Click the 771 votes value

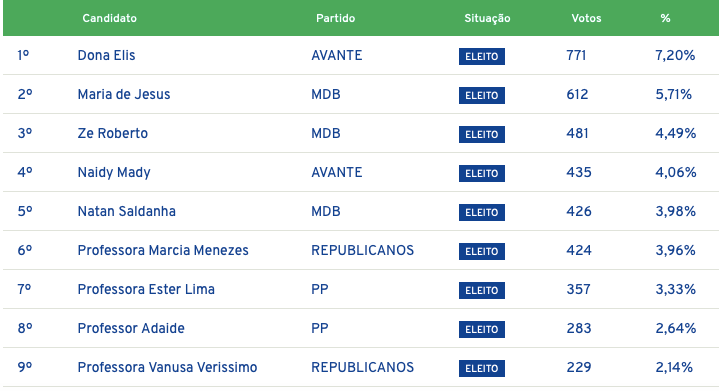tap(576, 55)
